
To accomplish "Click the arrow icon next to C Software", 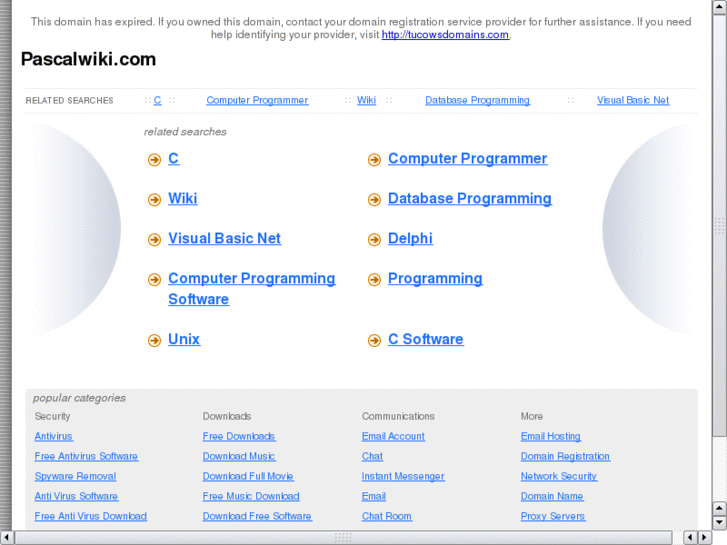I will pyautogui.click(x=374, y=341).
